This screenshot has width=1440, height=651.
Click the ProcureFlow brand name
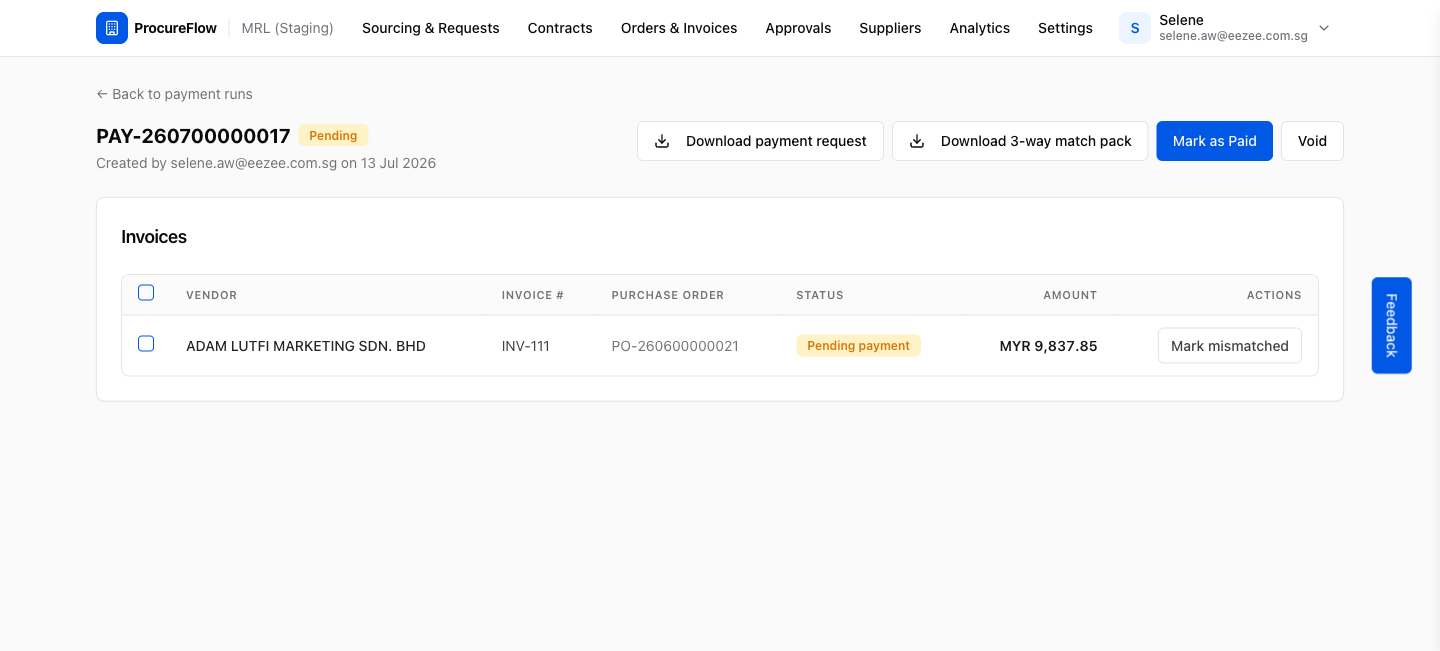(x=175, y=28)
